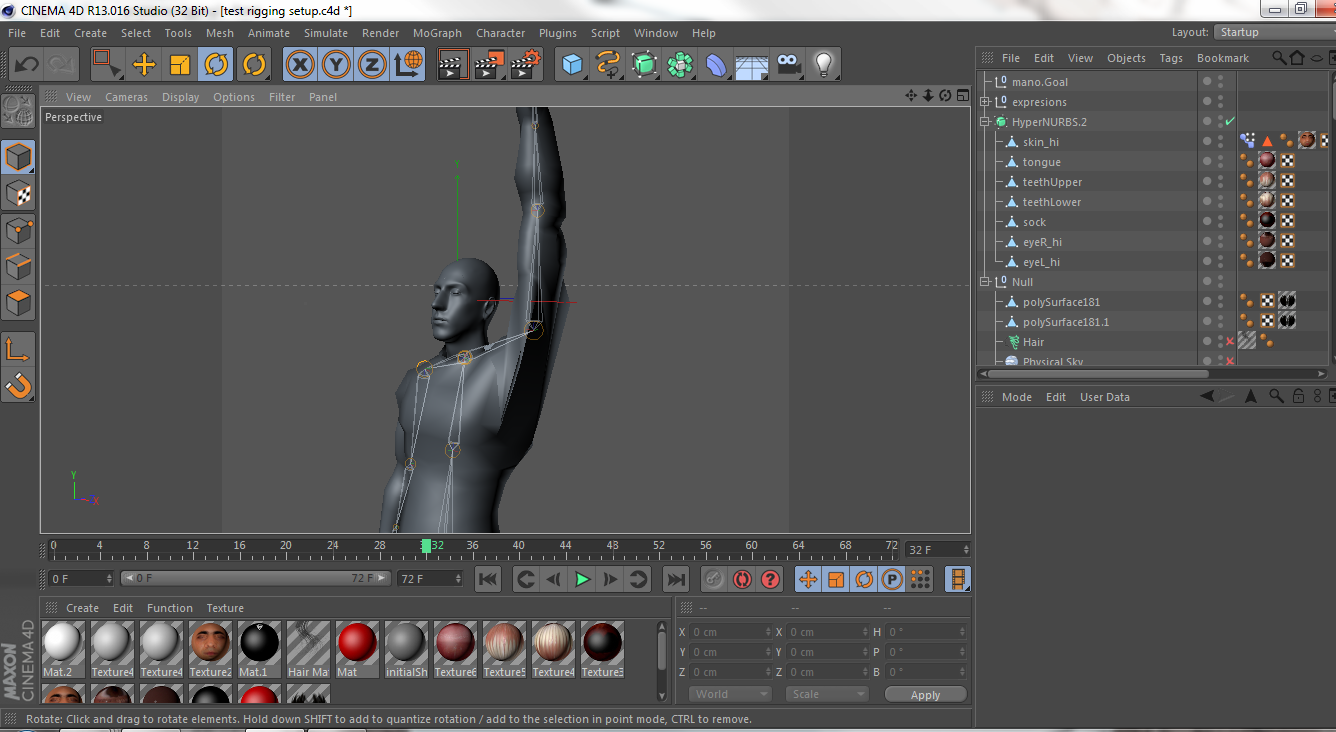The height and width of the screenshot is (732, 1336).
Task: Toggle Parameter keyframe recording (P)
Action: 893,579
